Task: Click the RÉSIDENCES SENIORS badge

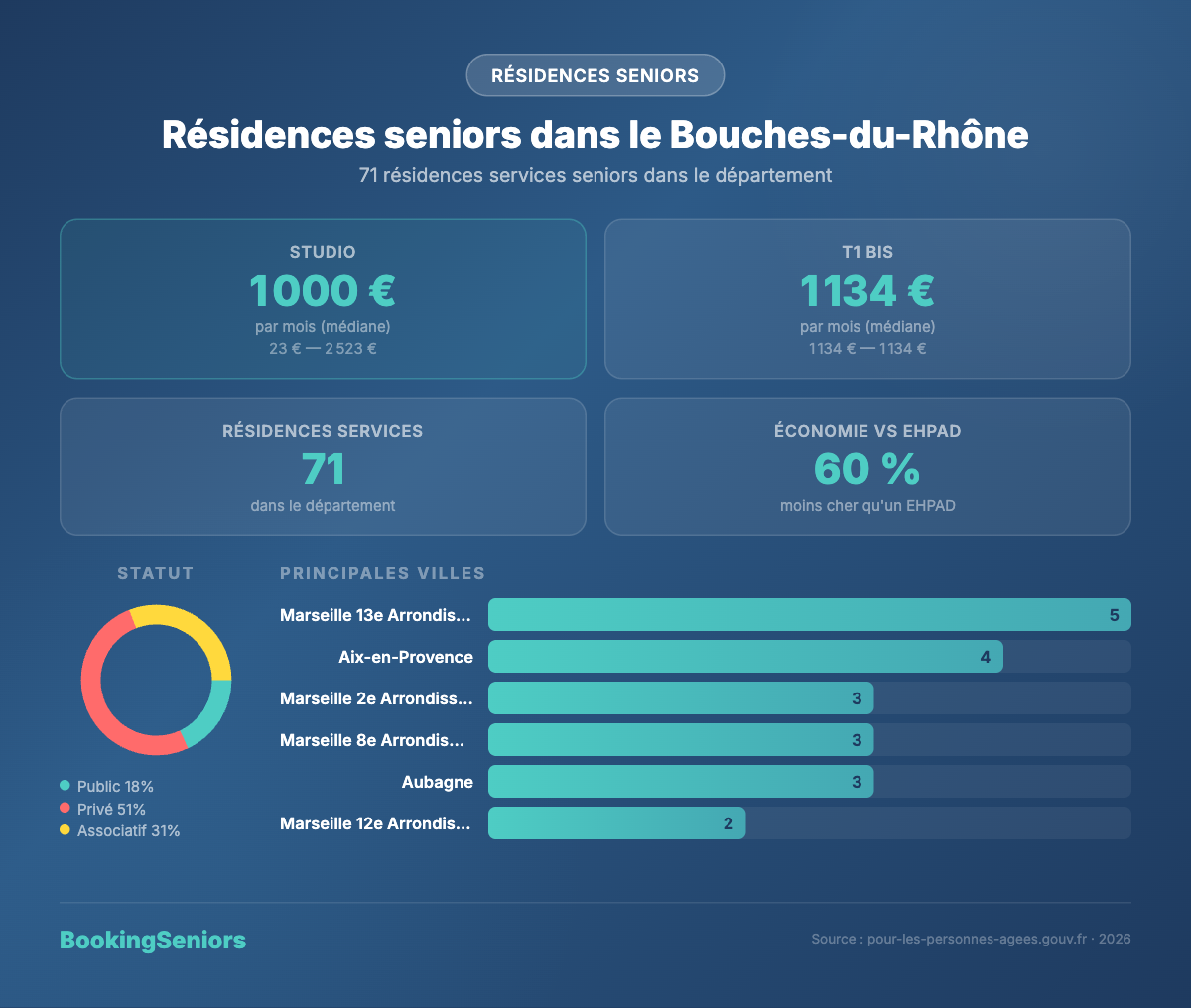Action: click(595, 75)
